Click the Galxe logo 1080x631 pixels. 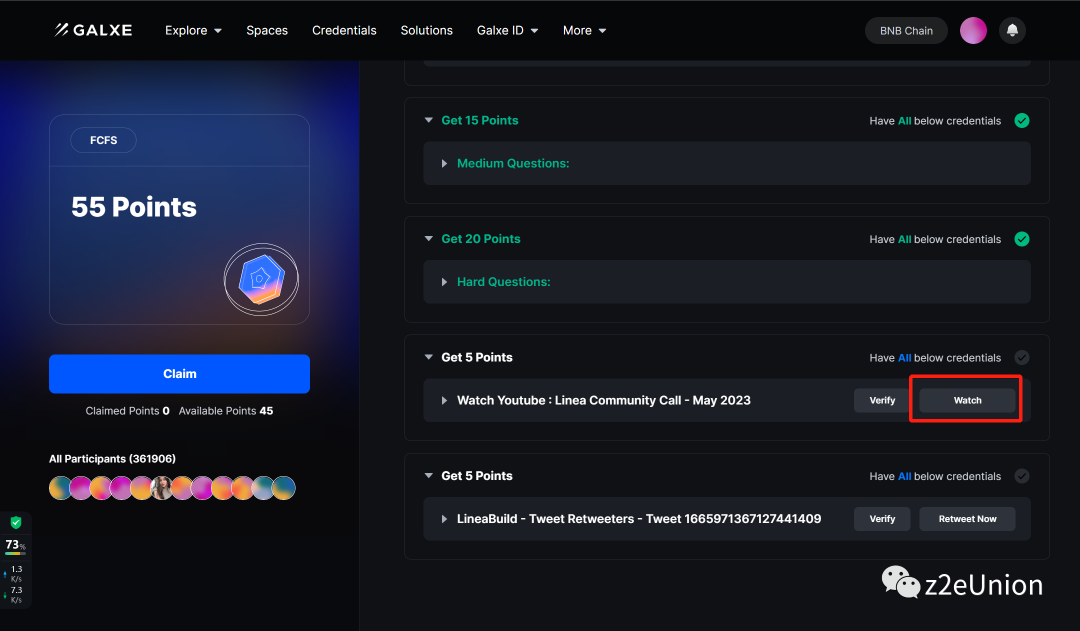coord(93,30)
